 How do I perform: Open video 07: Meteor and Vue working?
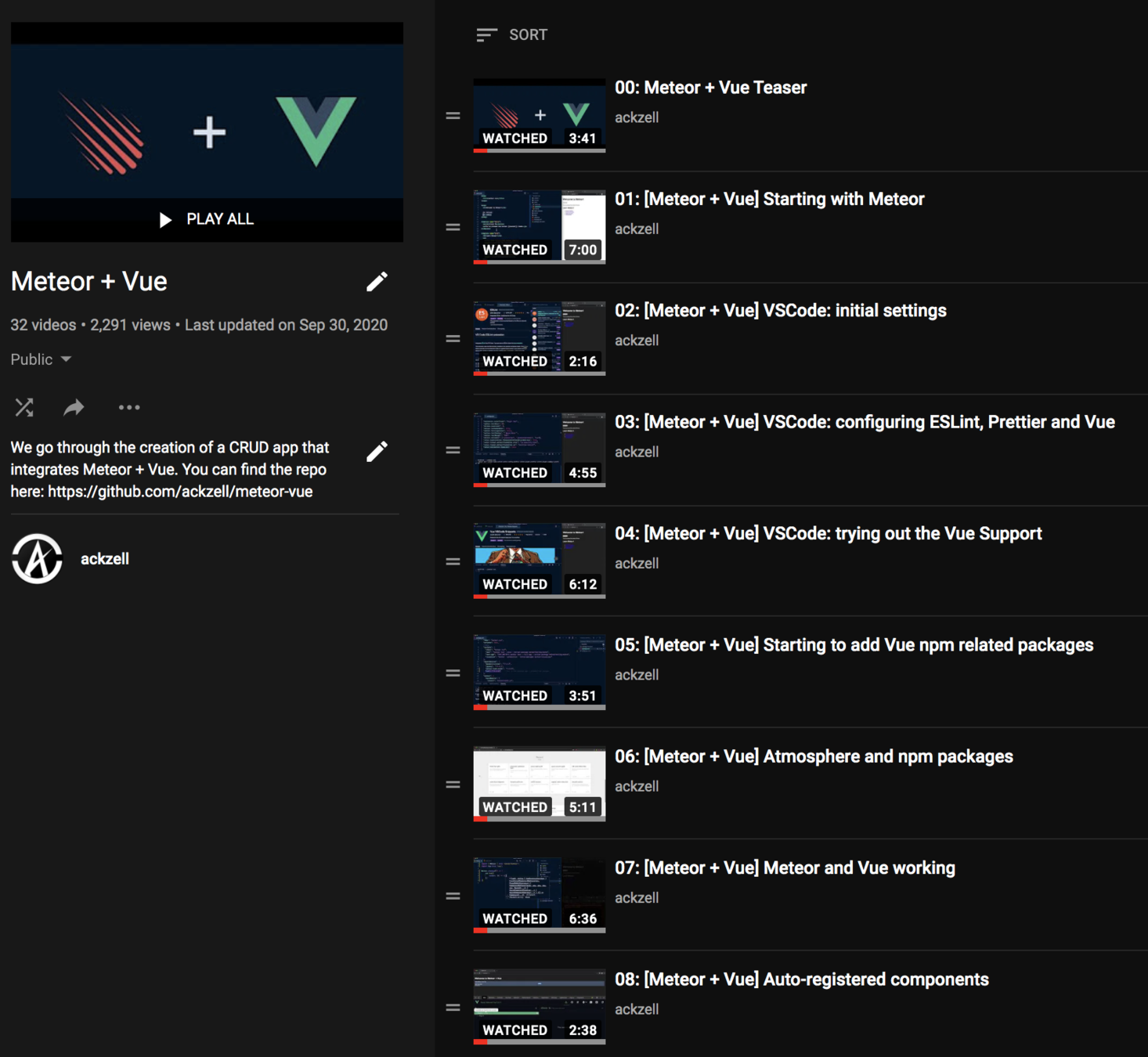tap(785, 868)
